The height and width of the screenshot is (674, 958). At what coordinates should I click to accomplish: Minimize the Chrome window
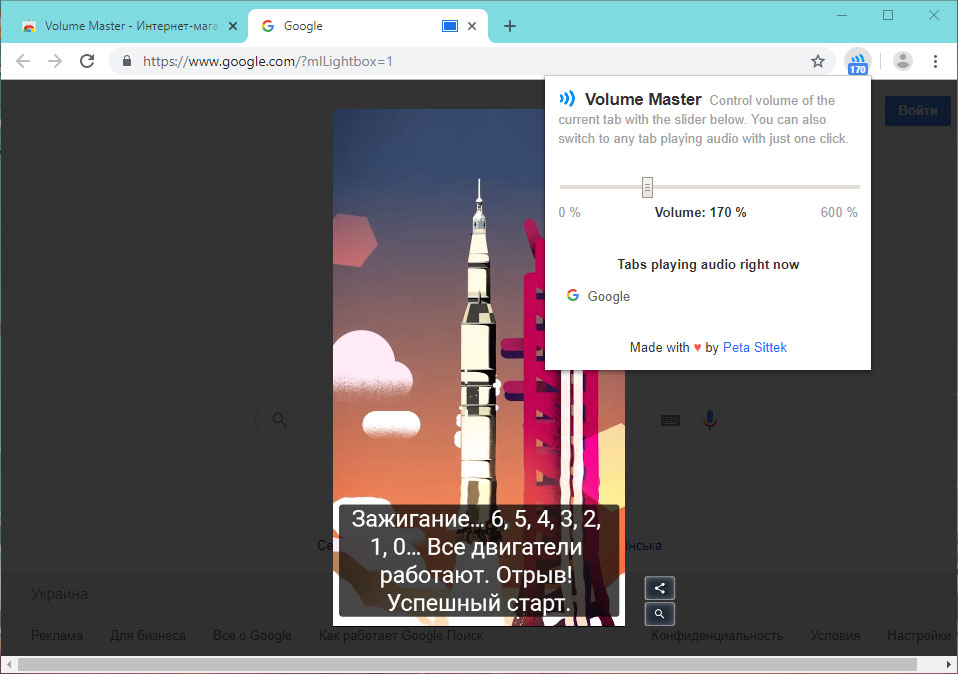[842, 15]
